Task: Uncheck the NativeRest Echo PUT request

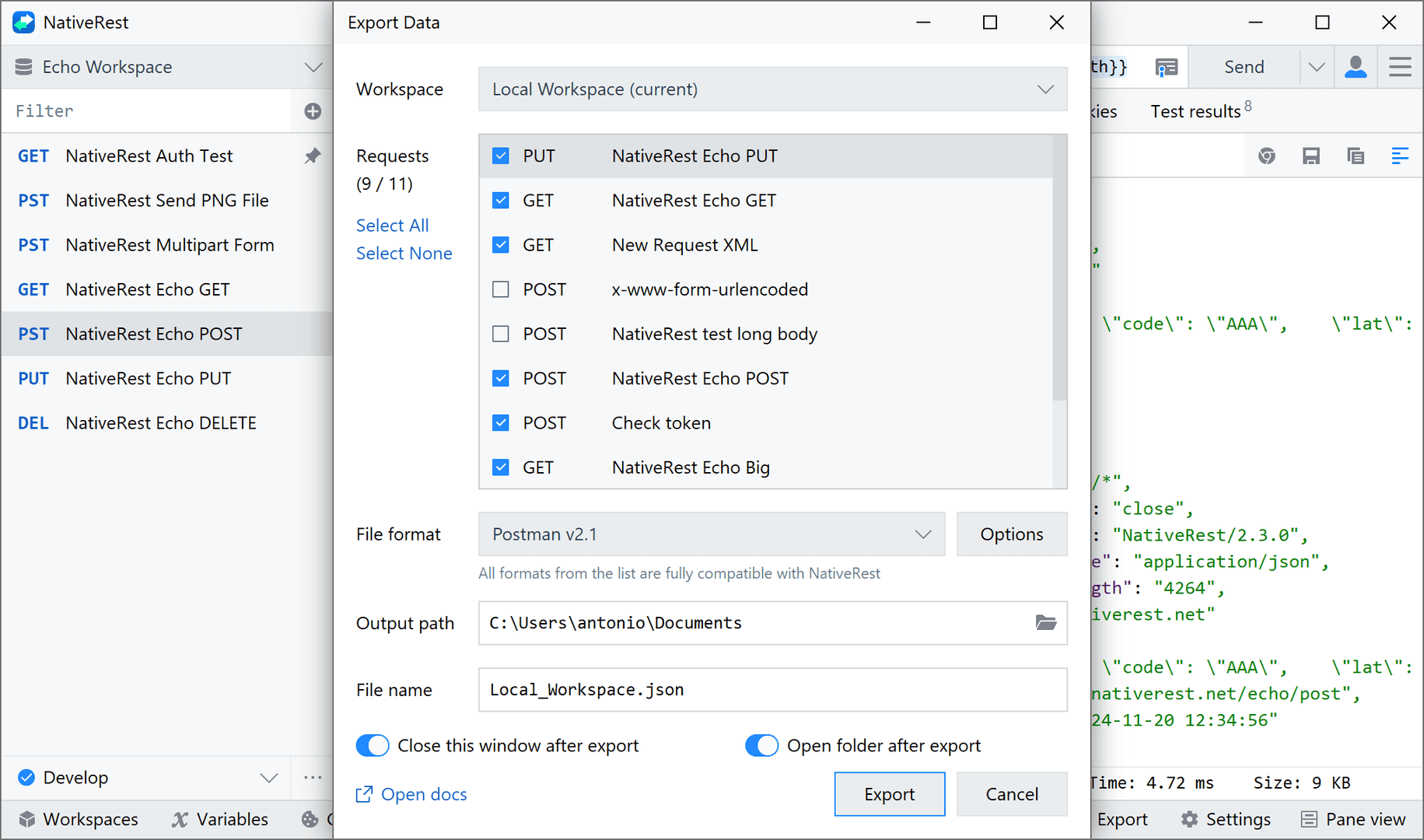Action: pos(501,156)
